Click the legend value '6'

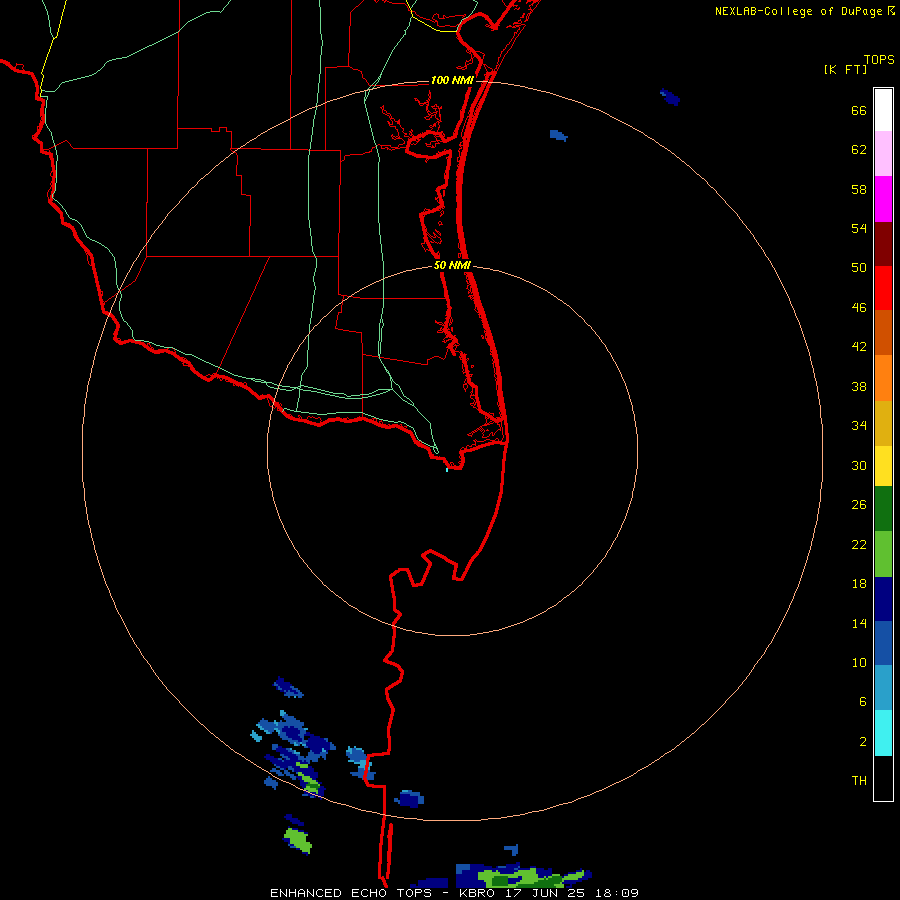click(x=863, y=701)
